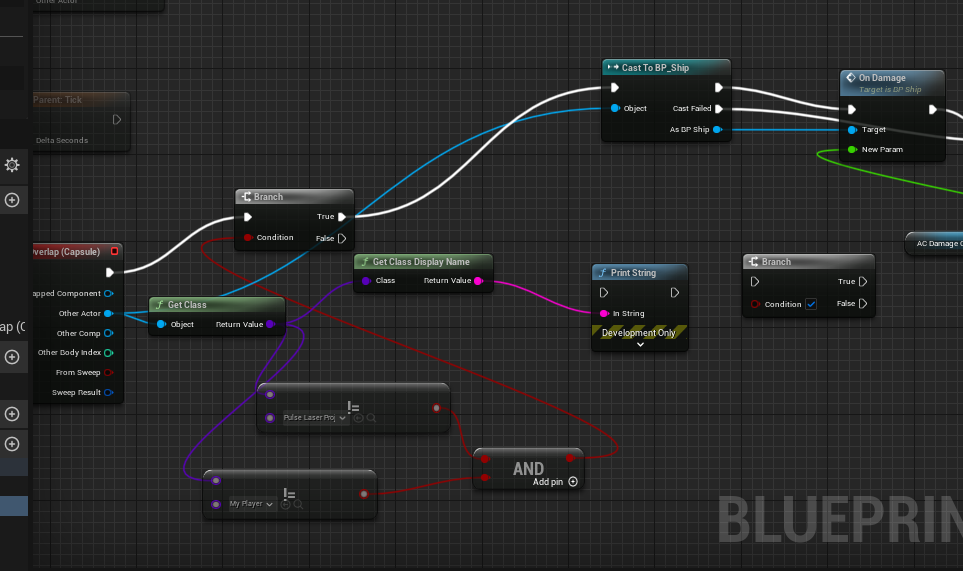Screen dimensions: 963x571
Task: Click the first plus icon below the gear
Action: [12, 200]
